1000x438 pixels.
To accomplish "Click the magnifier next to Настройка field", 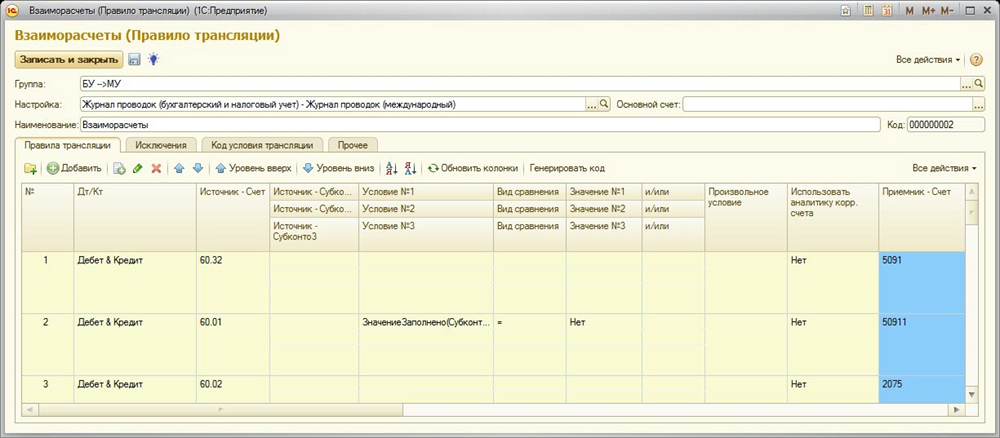I will click(x=604, y=104).
